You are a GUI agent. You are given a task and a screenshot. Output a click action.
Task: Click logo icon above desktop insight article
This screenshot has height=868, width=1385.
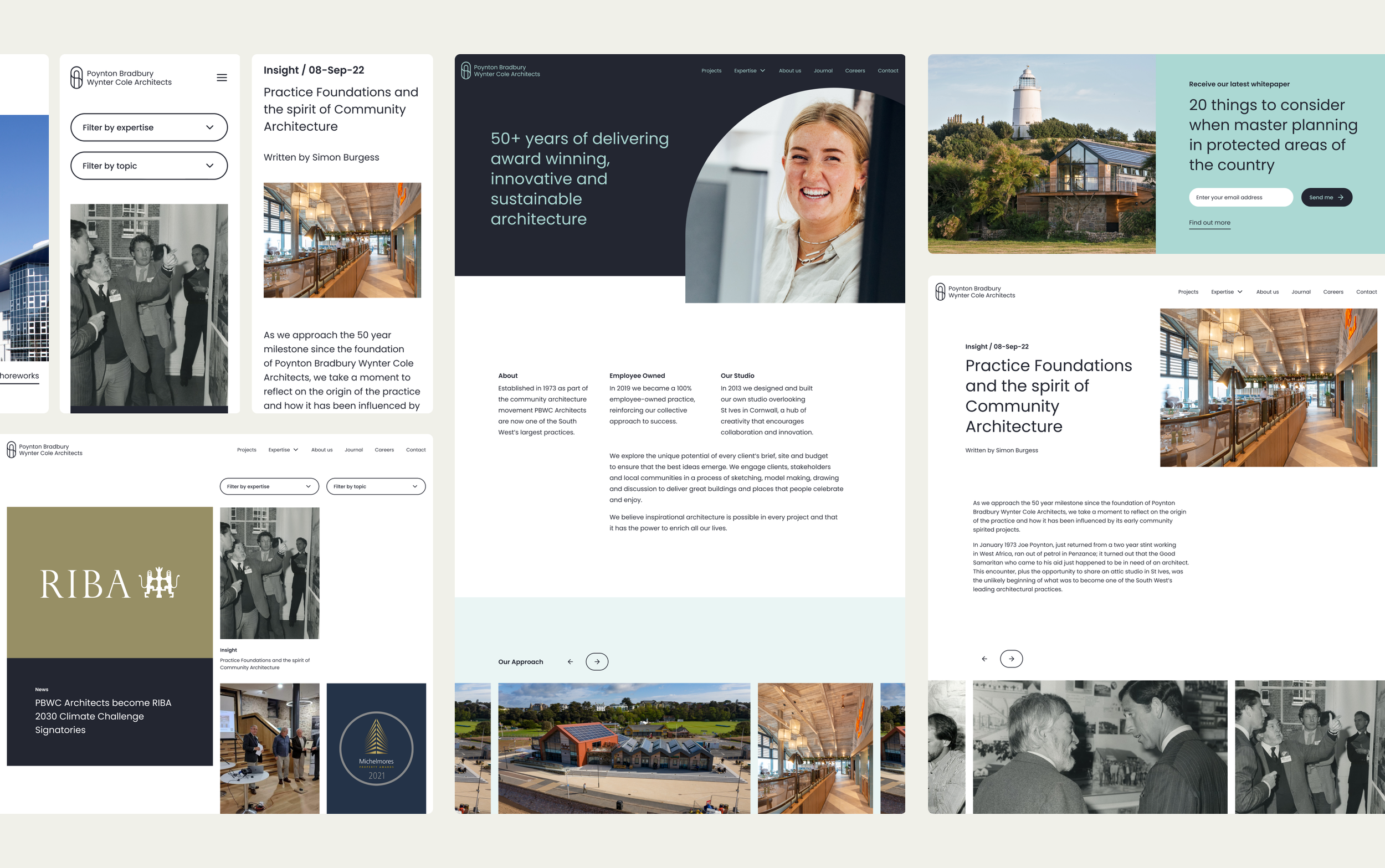pos(940,291)
